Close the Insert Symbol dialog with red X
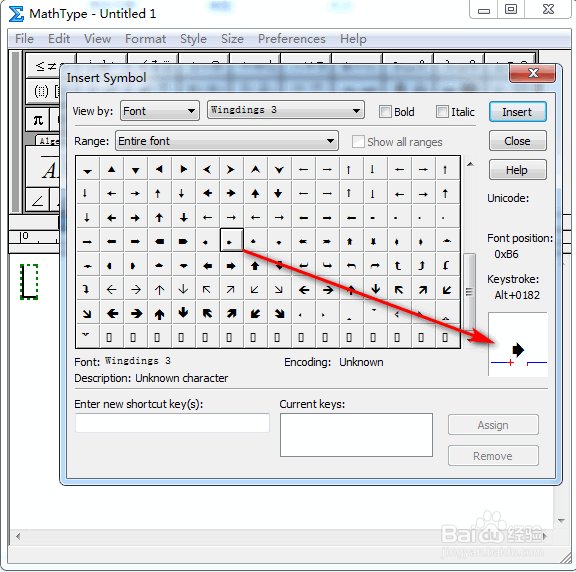This screenshot has width=576, height=572. point(532,73)
